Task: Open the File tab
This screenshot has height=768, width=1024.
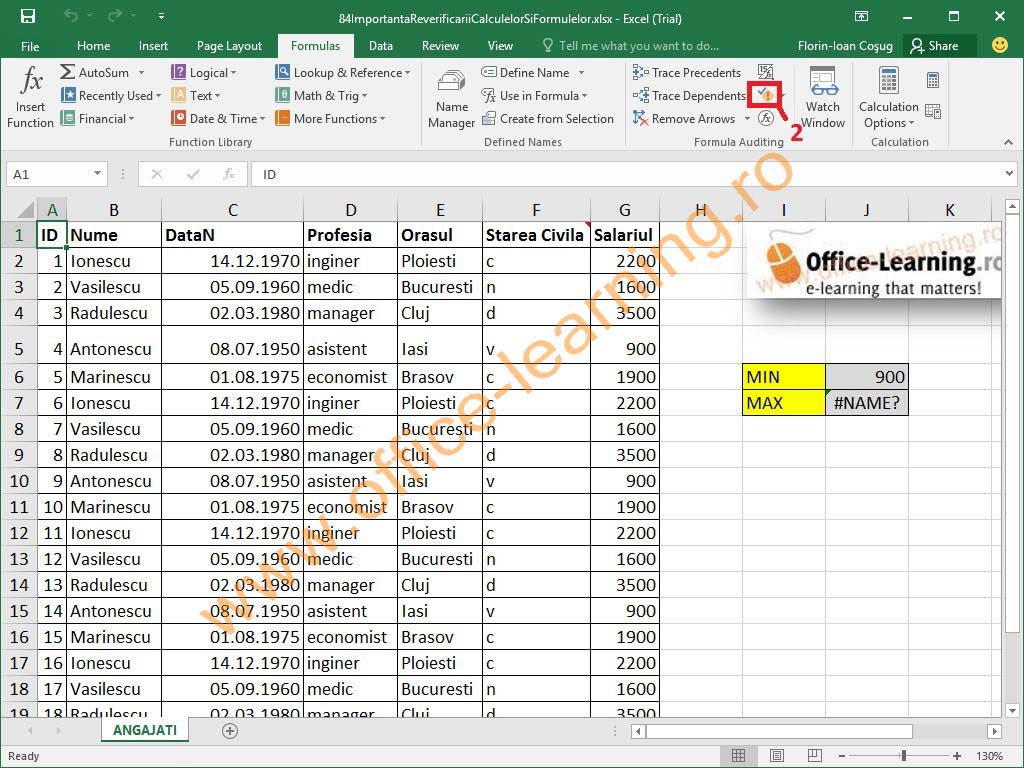Action: 30,46
